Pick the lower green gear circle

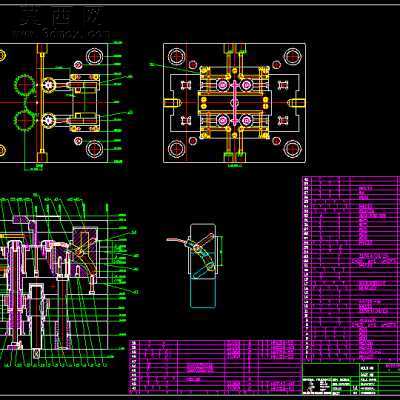25,120
